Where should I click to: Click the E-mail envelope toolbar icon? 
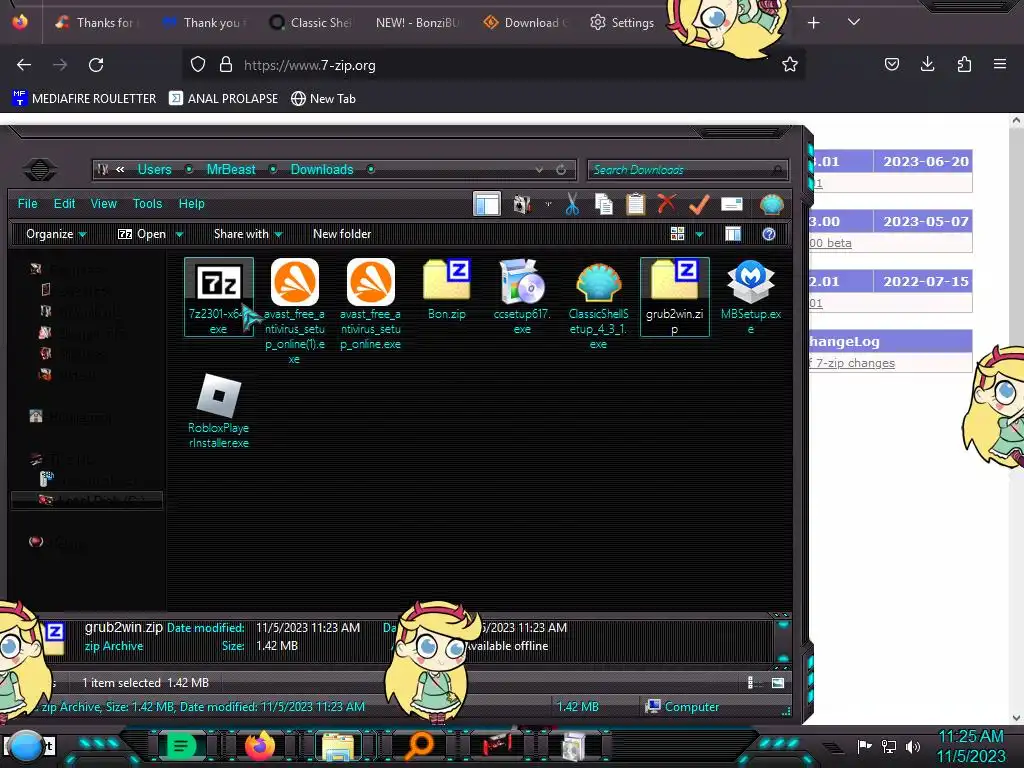731,204
